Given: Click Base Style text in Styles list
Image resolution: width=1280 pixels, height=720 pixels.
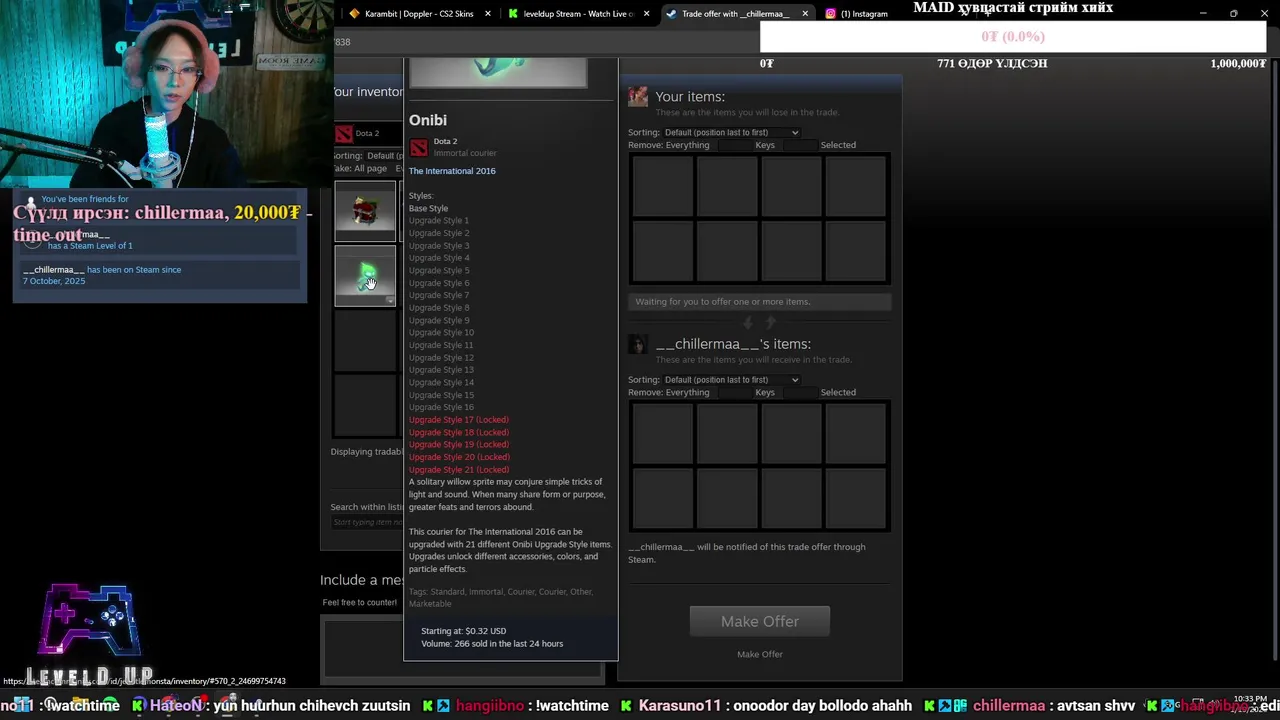Looking at the screenshot, I should pos(428,208).
